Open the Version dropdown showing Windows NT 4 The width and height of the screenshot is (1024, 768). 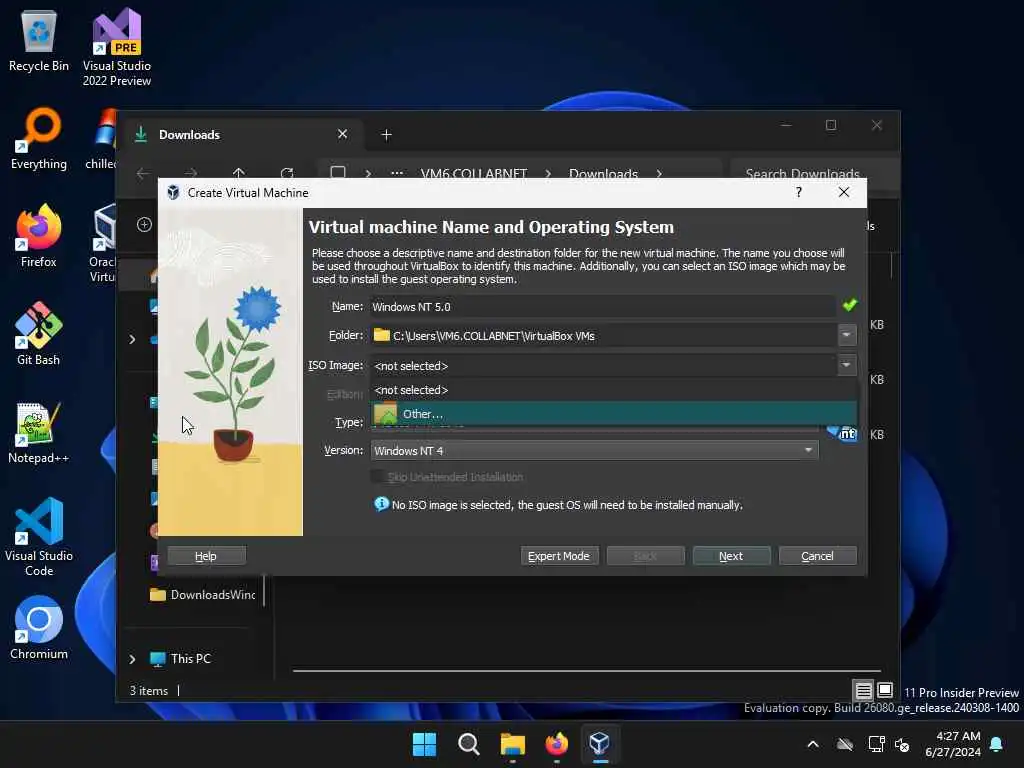point(594,451)
